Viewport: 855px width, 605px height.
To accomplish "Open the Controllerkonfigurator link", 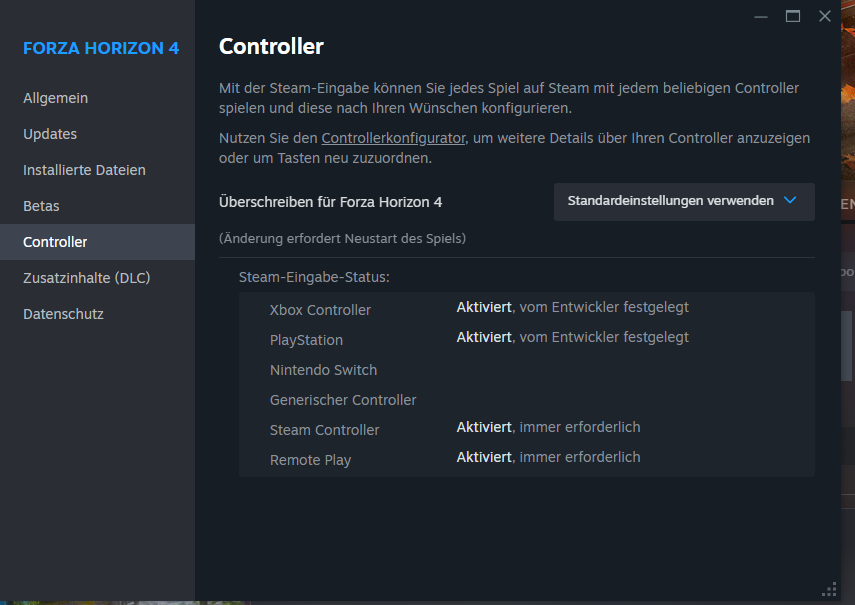I will coord(393,138).
